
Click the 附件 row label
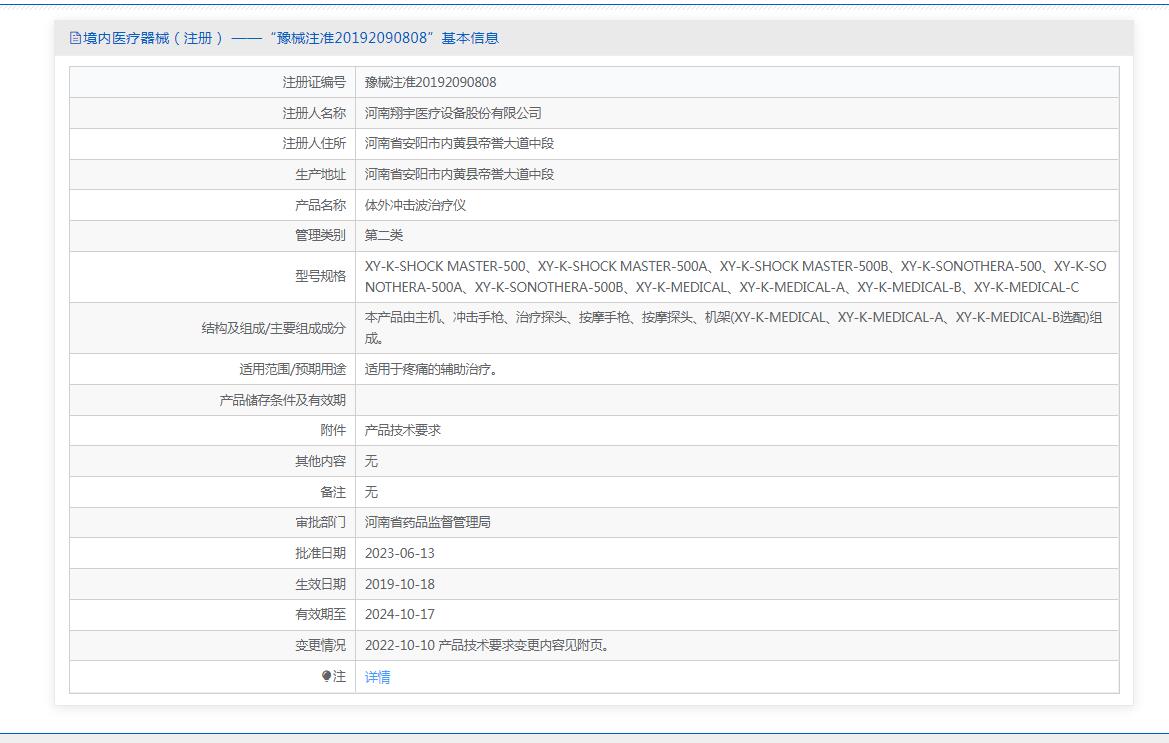point(333,430)
